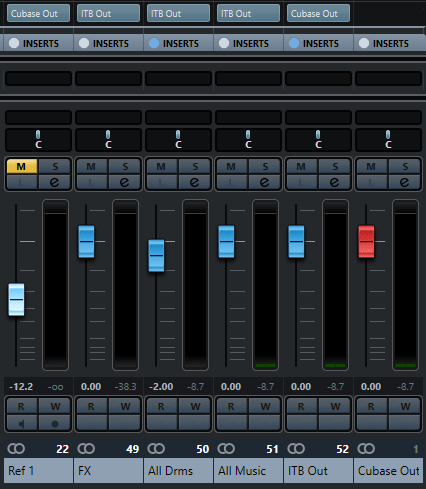The width and height of the screenshot is (426, 489).
Task: Click the stereo link icon on Ref 1
Action: [16, 449]
